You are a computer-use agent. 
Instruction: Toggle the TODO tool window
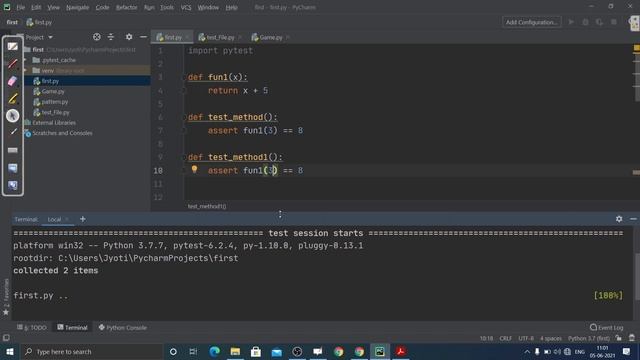pyautogui.click(x=32, y=327)
